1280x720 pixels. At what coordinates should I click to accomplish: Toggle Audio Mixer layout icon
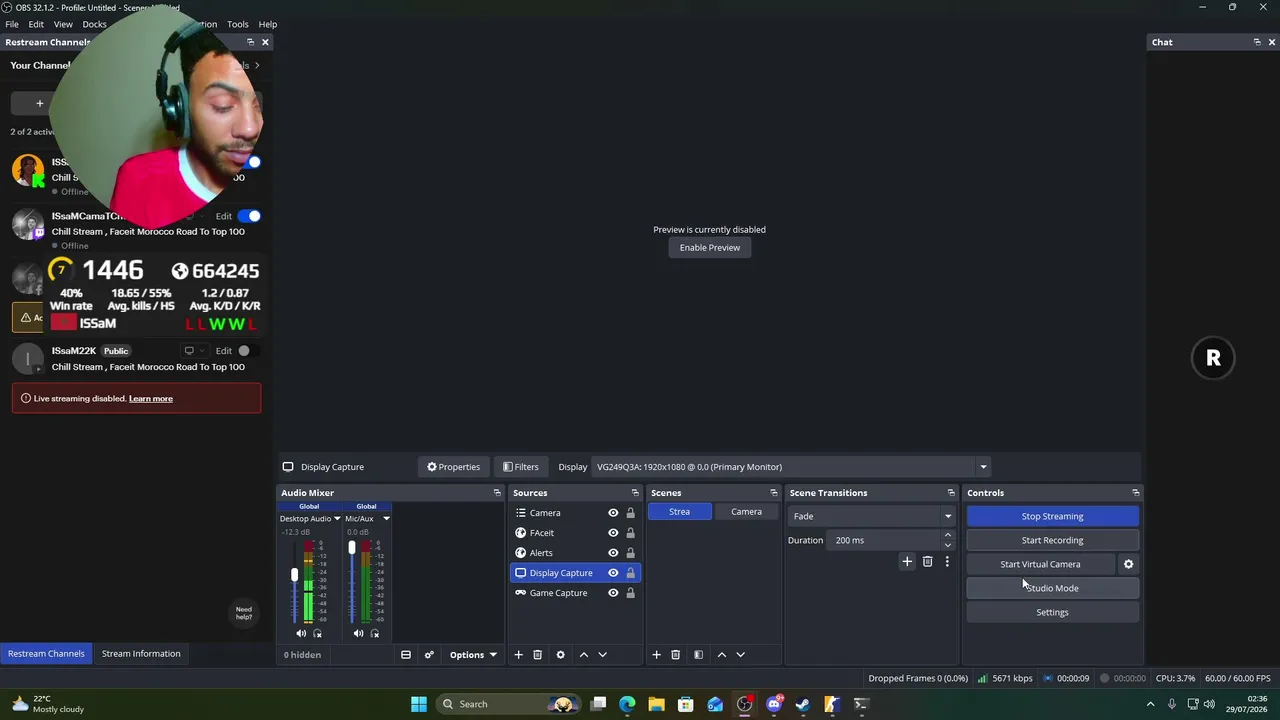coord(406,655)
